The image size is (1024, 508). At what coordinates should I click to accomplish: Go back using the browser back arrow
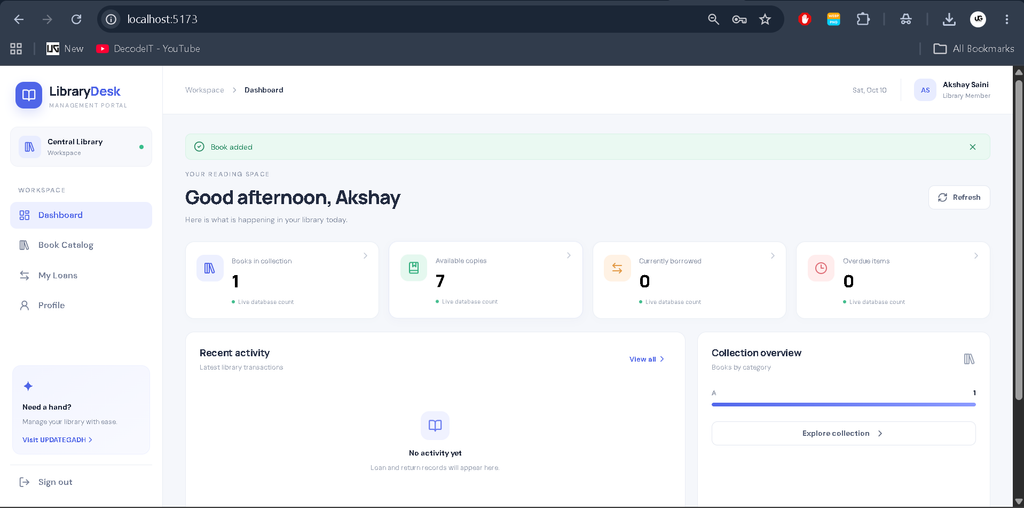(x=19, y=20)
